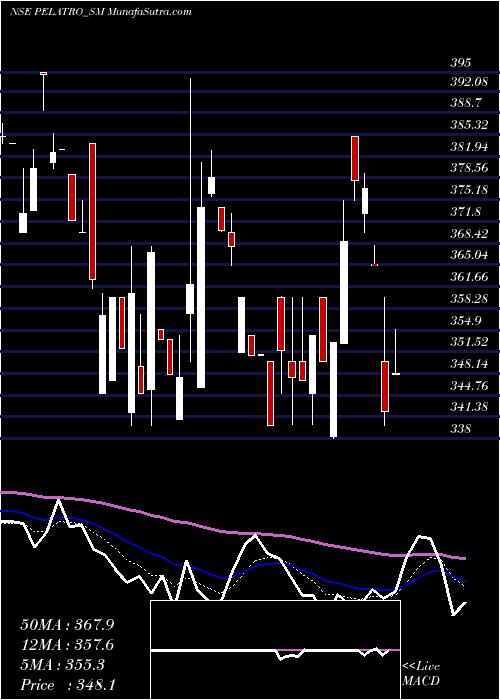500x700 pixels.
Task: Click the 368.42 price axis label
Action: (468, 233)
